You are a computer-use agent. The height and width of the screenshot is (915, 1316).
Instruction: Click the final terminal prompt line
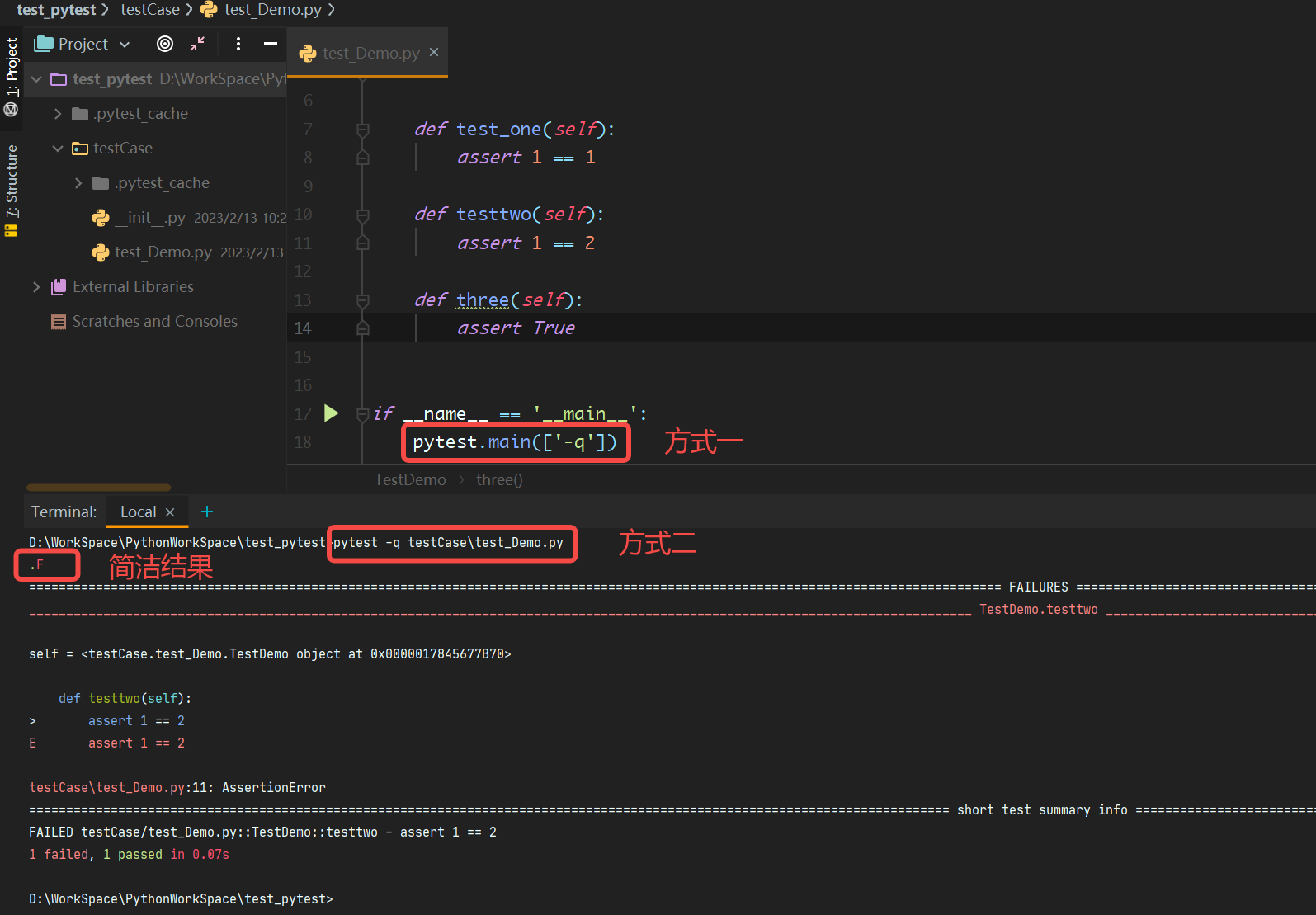pyautogui.click(x=181, y=899)
